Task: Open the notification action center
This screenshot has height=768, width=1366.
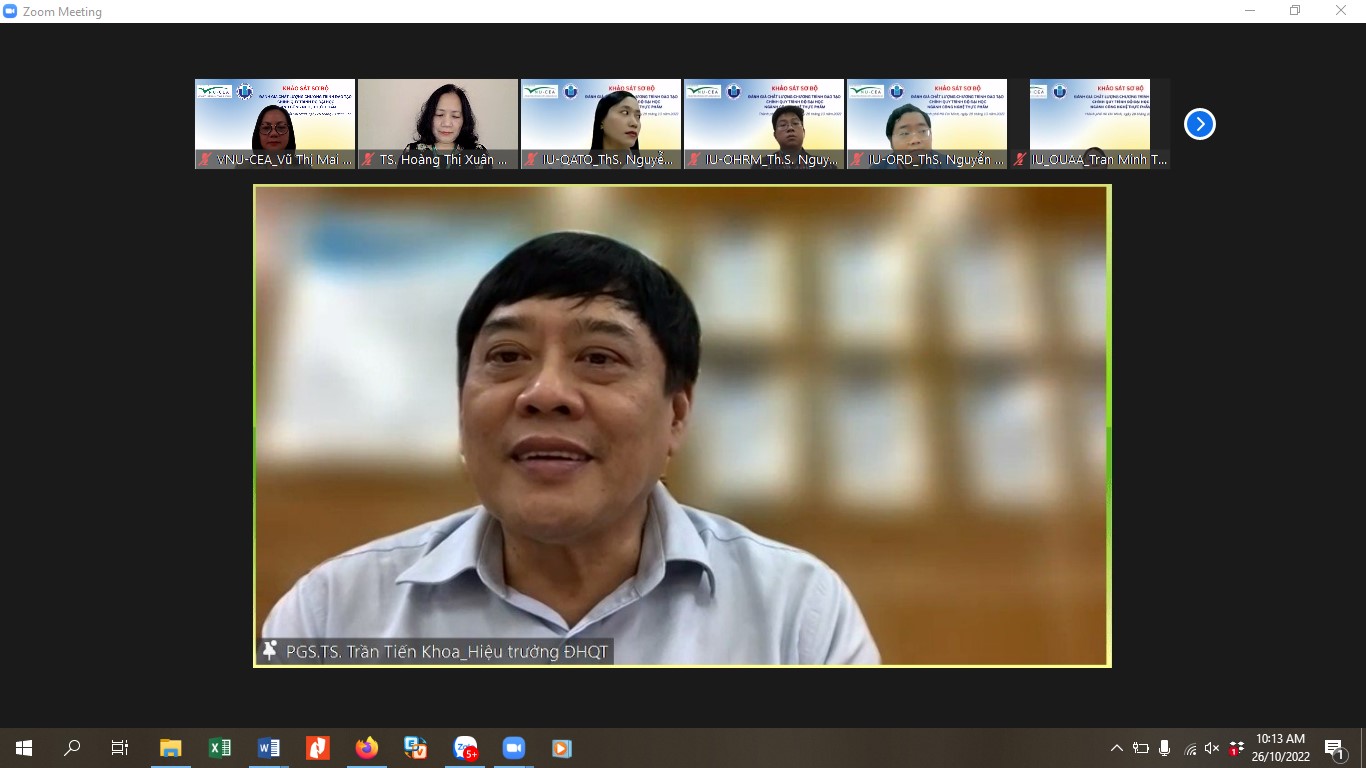Action: pos(1335,748)
